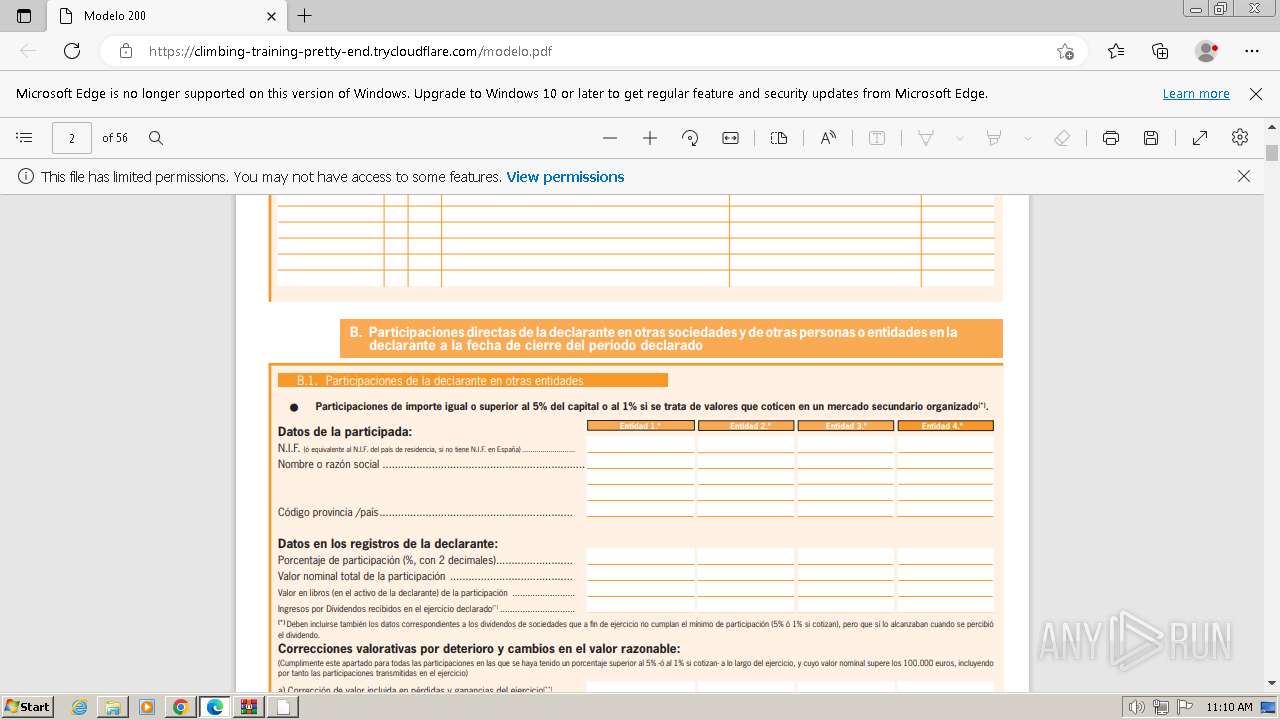
Task: Follow the Learn more link
Action: point(1196,93)
